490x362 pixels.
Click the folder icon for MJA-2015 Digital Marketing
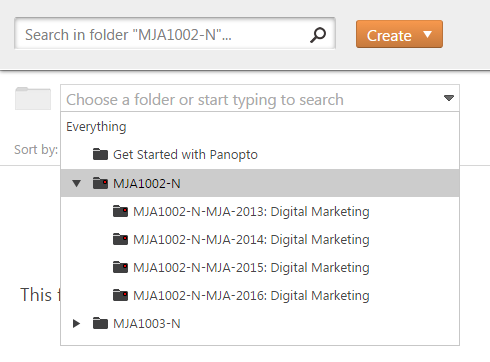120,267
